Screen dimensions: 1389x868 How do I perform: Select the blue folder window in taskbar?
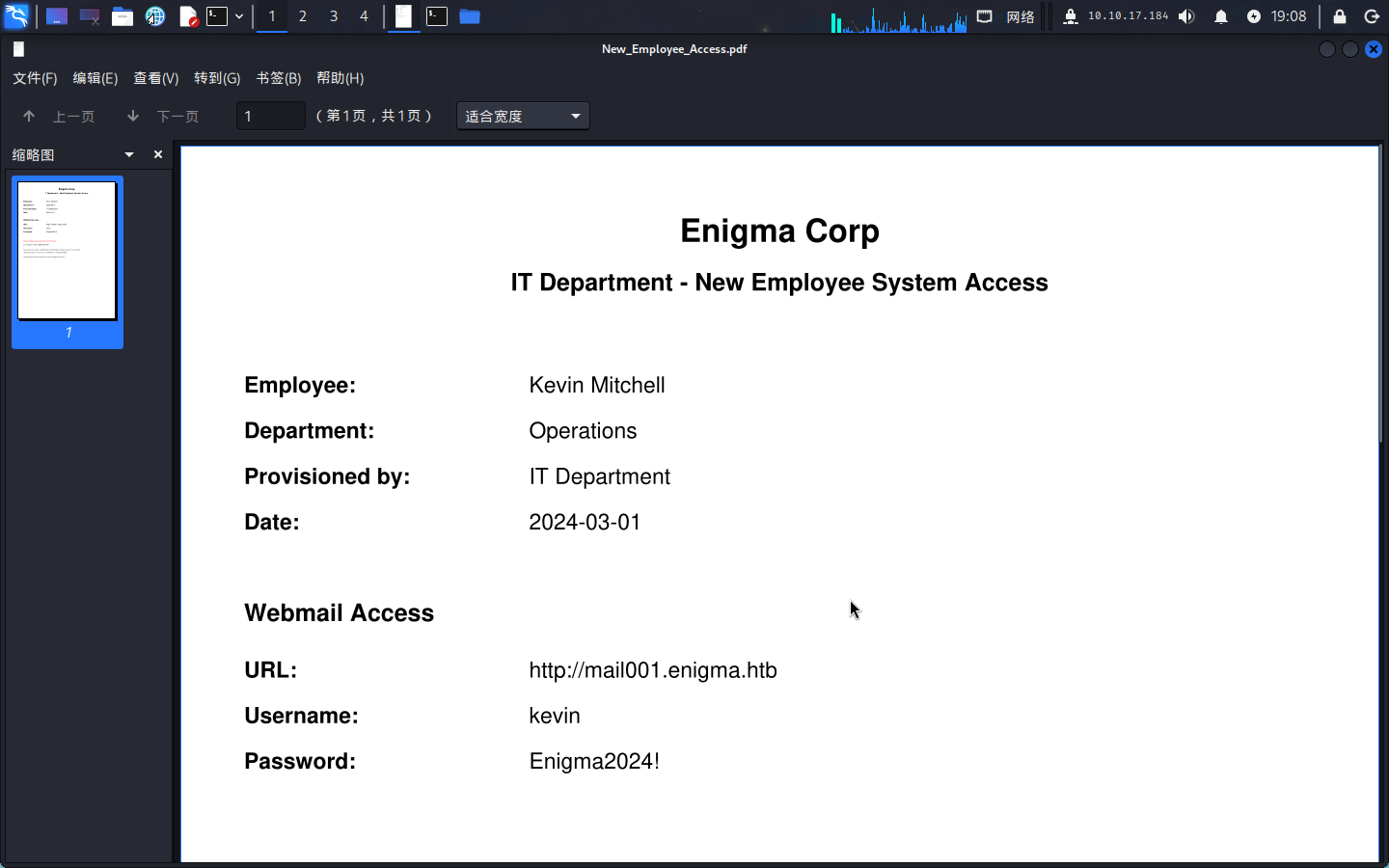point(470,16)
